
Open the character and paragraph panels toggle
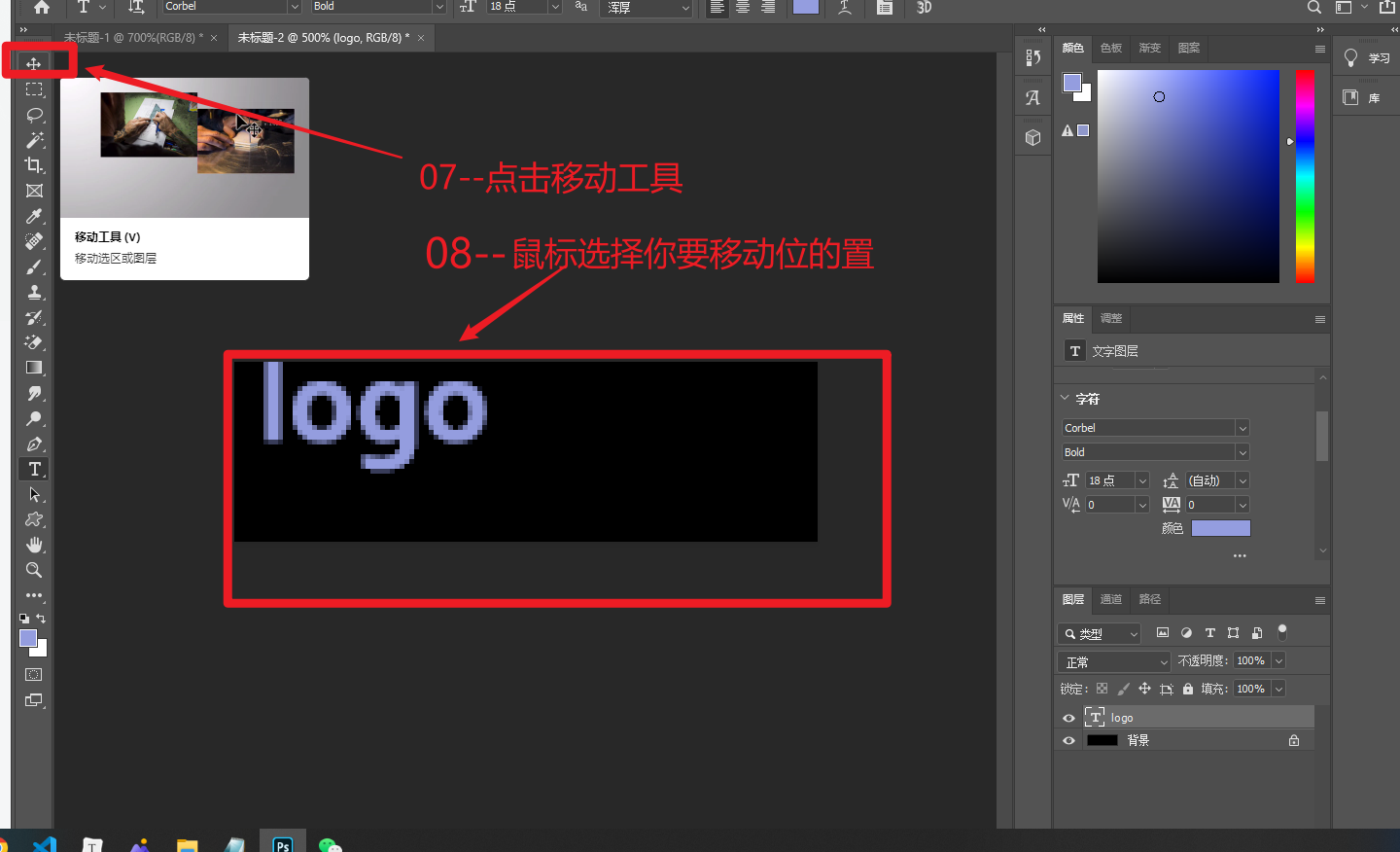(885, 7)
